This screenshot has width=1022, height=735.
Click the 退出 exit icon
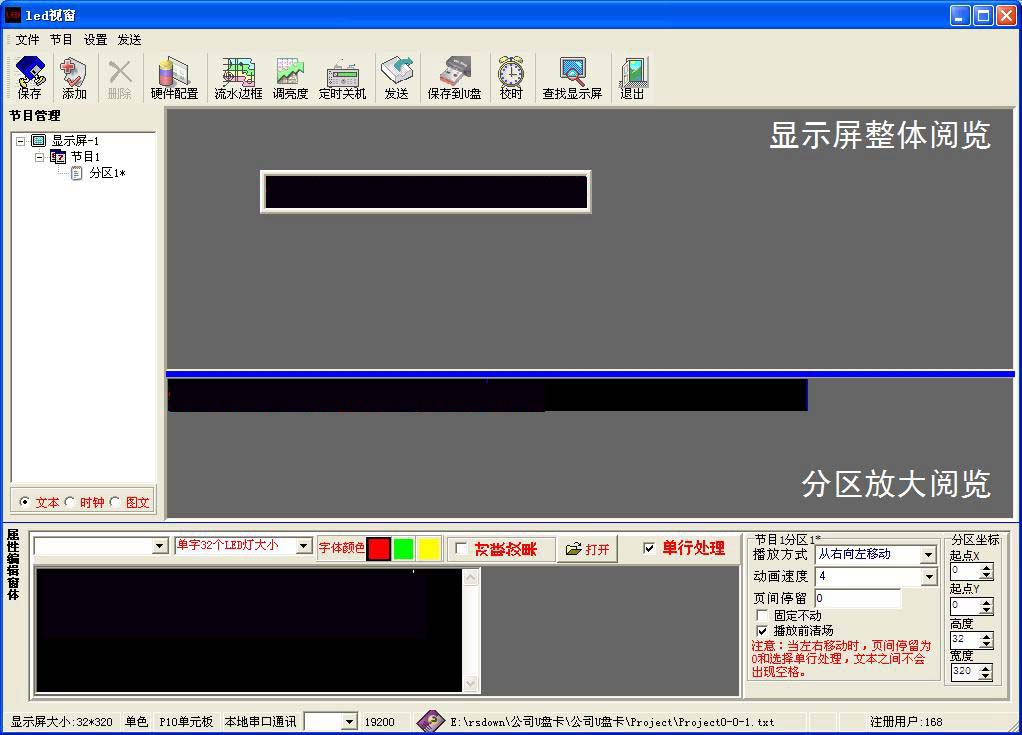pyautogui.click(x=632, y=78)
